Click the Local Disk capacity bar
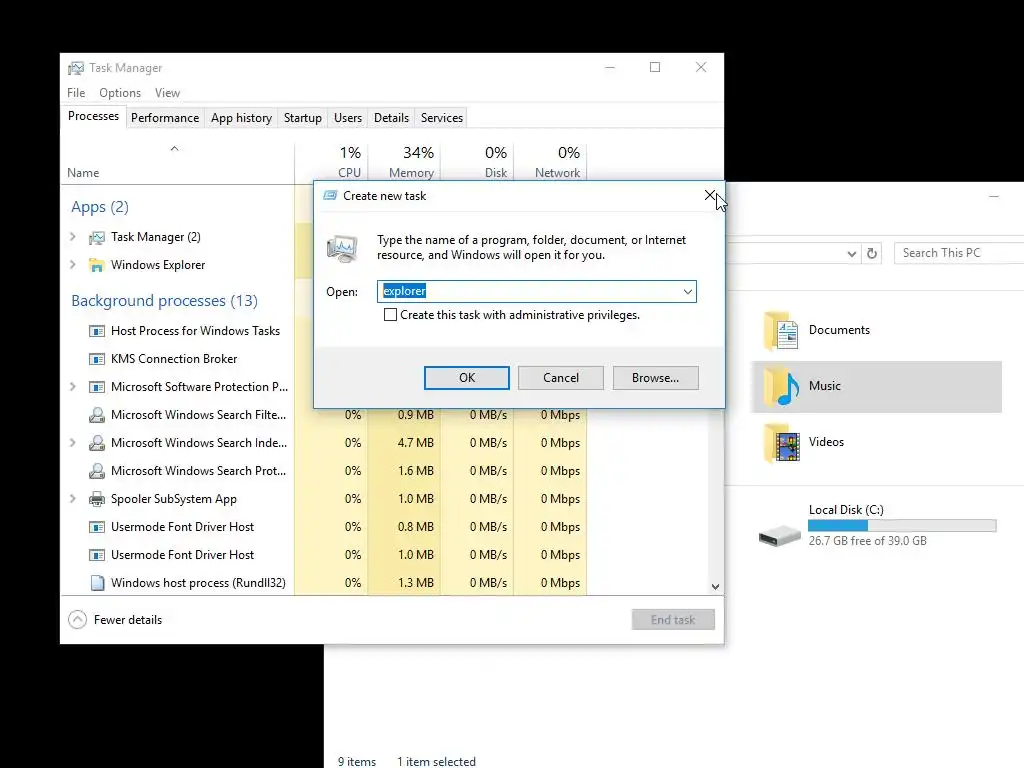This screenshot has width=1024, height=768. click(902, 525)
